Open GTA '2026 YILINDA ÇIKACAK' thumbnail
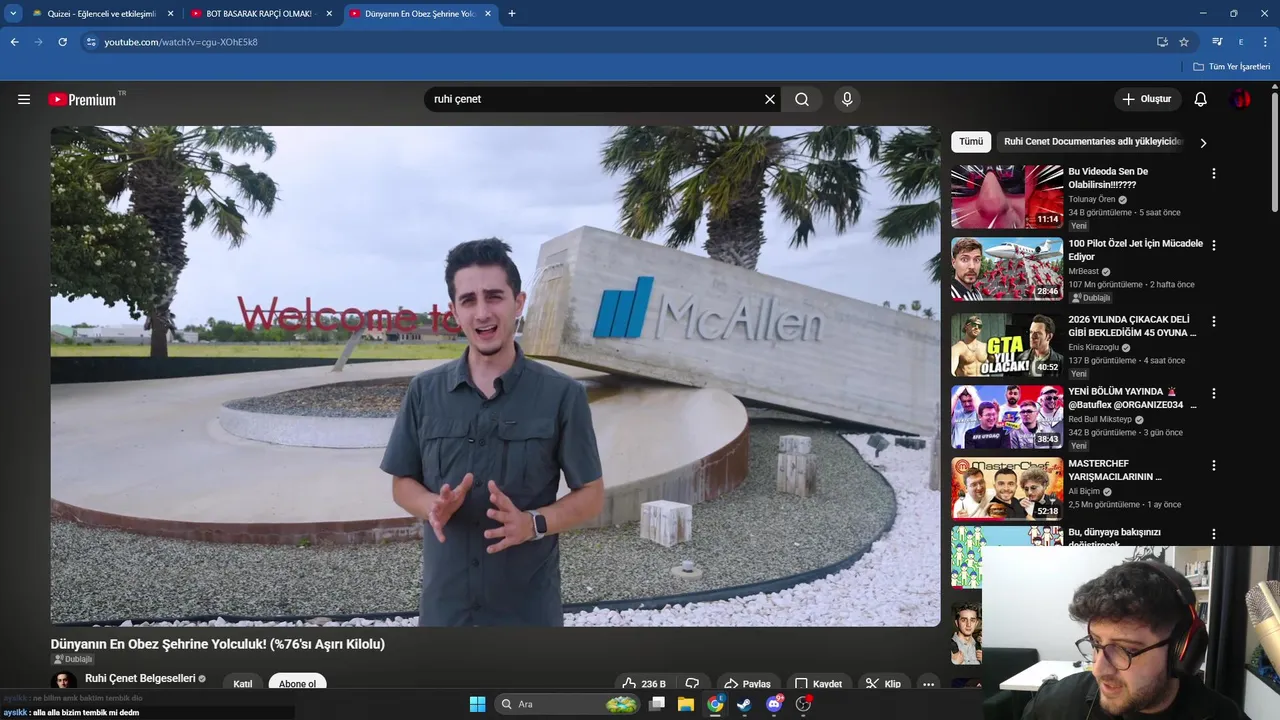This screenshot has height=720, width=1280. pos(1007,345)
